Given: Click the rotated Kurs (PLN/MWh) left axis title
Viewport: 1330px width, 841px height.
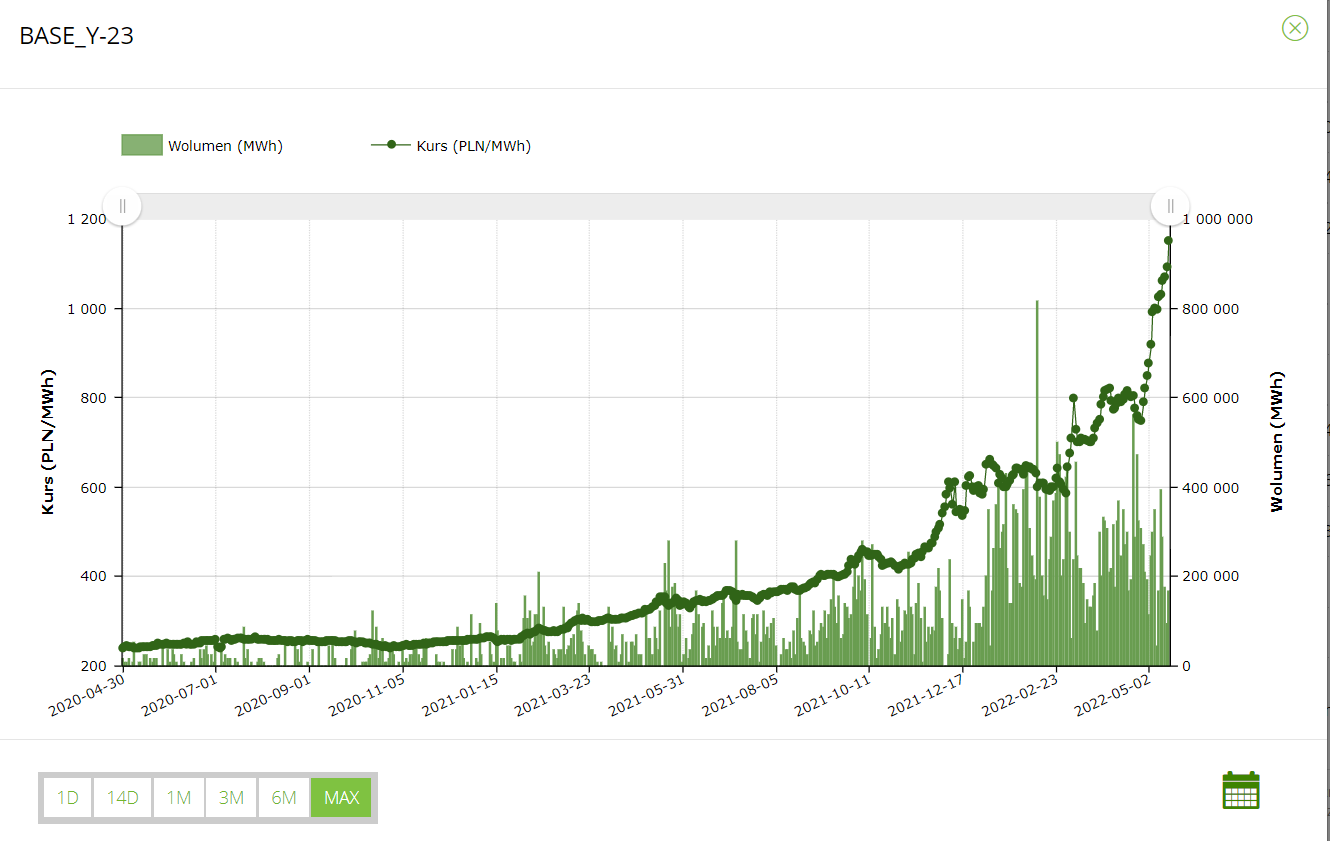Looking at the screenshot, I should [x=48, y=441].
